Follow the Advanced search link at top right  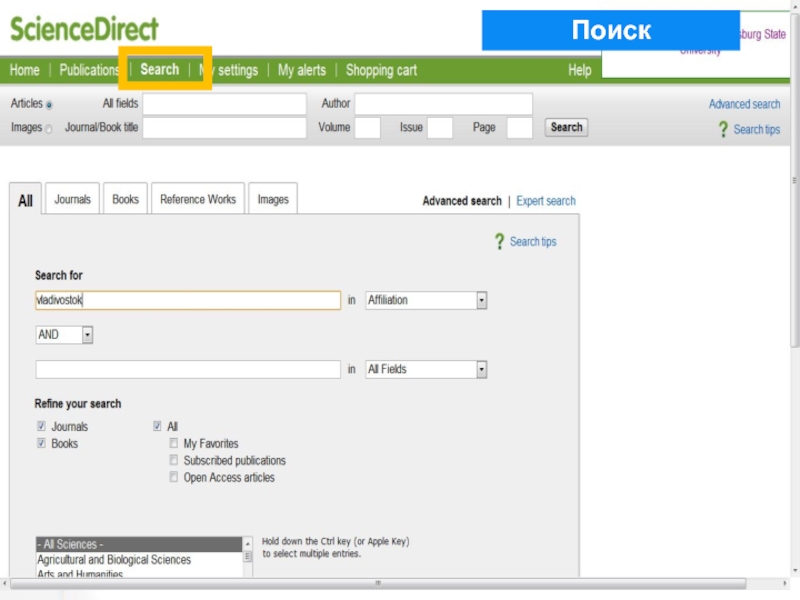coord(744,104)
